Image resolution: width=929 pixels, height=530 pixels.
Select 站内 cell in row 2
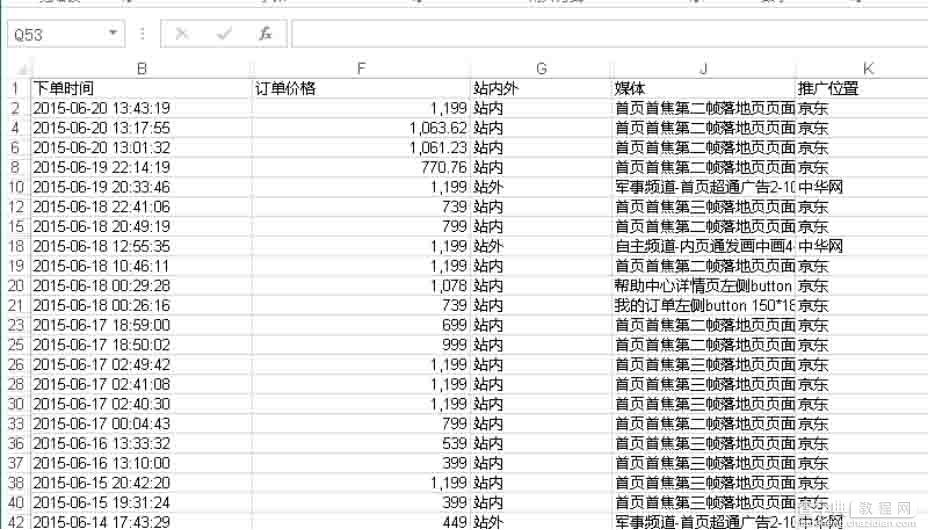click(541, 108)
